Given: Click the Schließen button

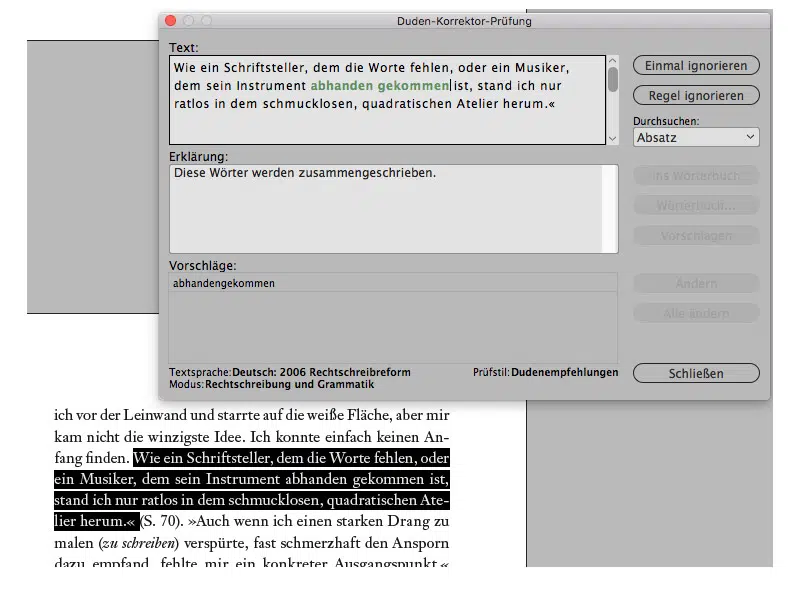Looking at the screenshot, I should [x=696, y=373].
